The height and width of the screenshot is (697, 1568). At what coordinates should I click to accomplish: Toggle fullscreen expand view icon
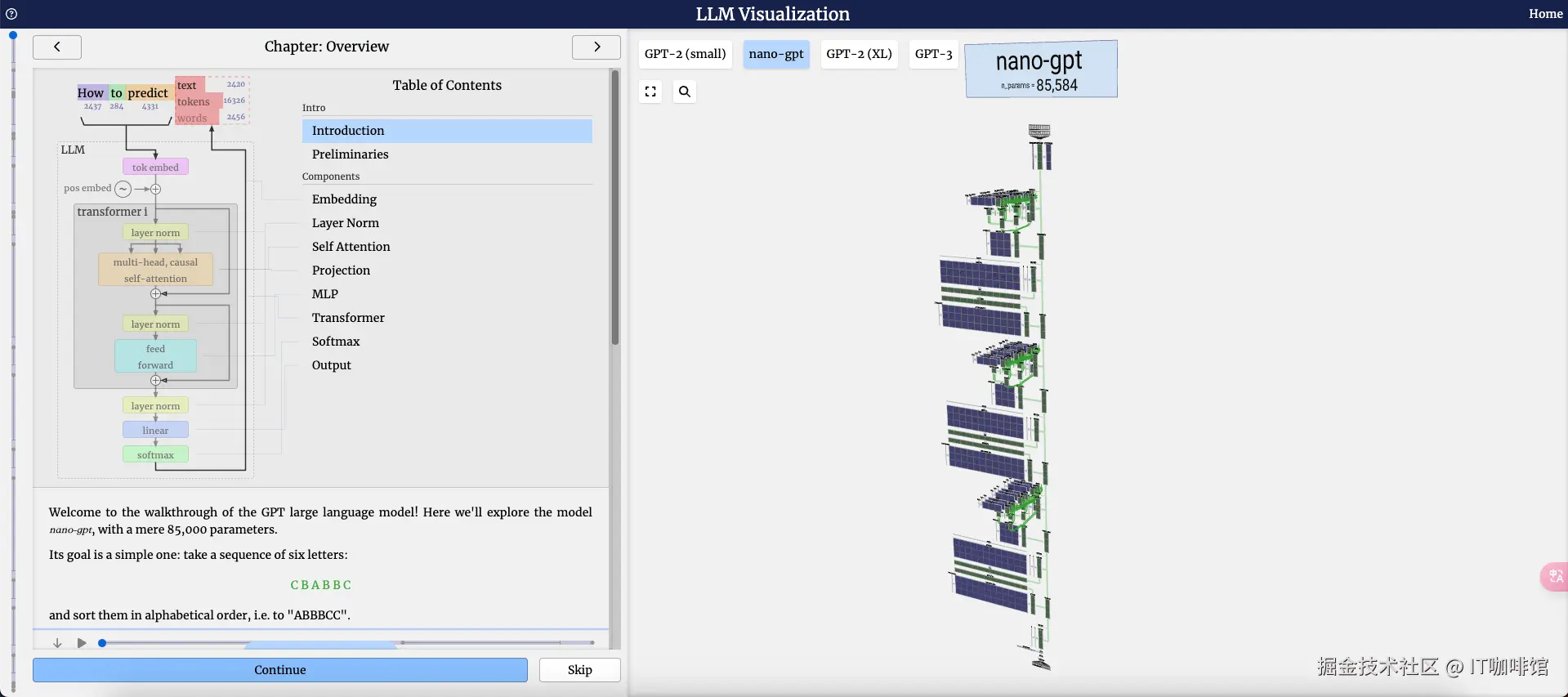click(x=650, y=92)
